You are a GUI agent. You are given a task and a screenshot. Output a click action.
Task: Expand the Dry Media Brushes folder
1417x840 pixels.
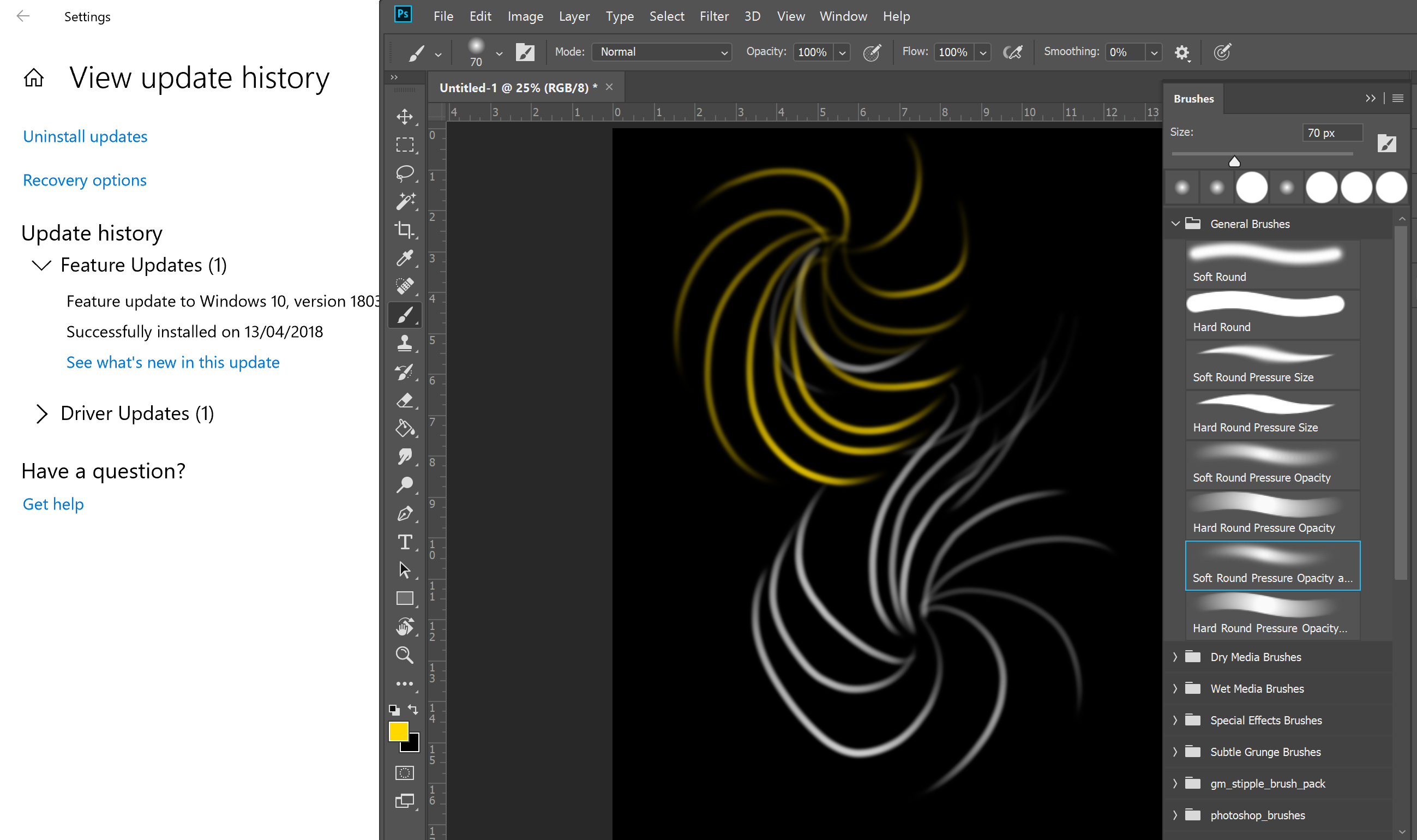1175,657
